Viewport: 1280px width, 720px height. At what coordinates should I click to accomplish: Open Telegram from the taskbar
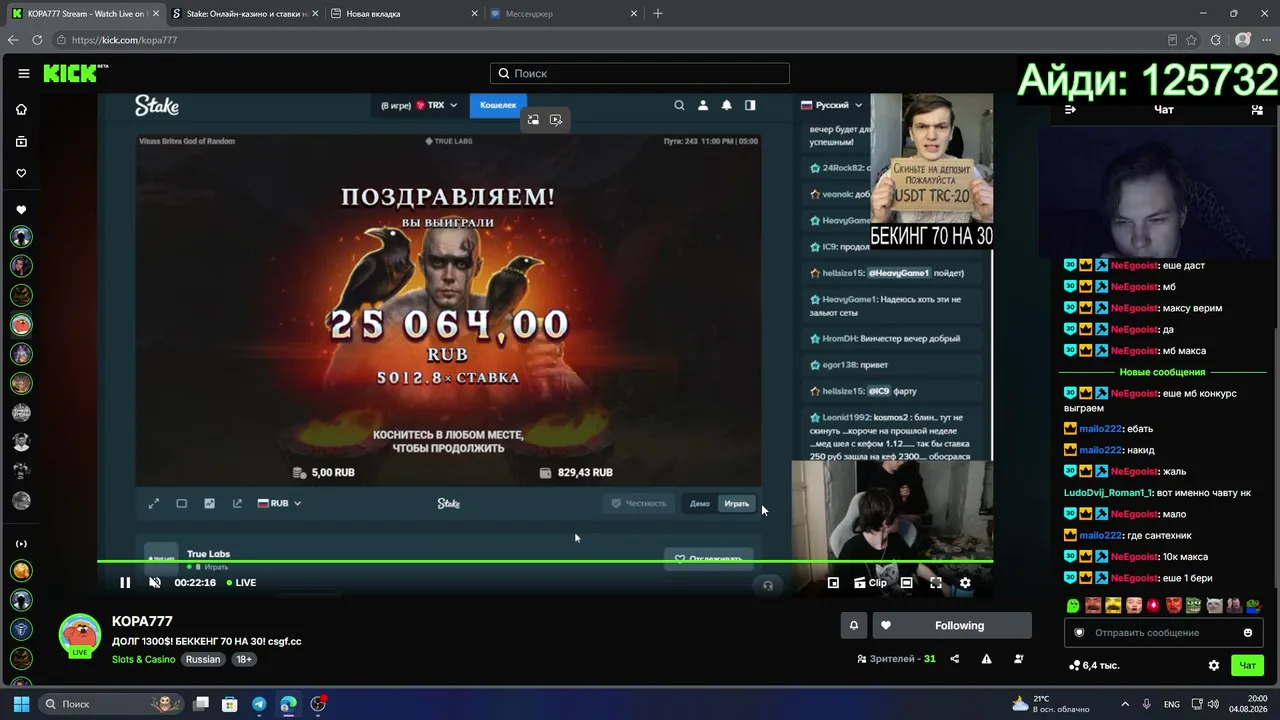tap(259, 704)
